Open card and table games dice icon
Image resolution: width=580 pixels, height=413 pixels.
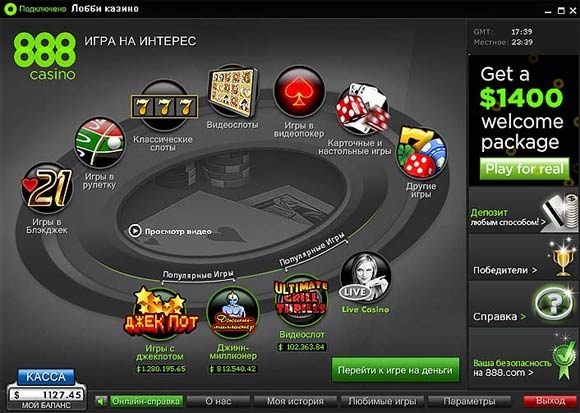[x=362, y=109]
